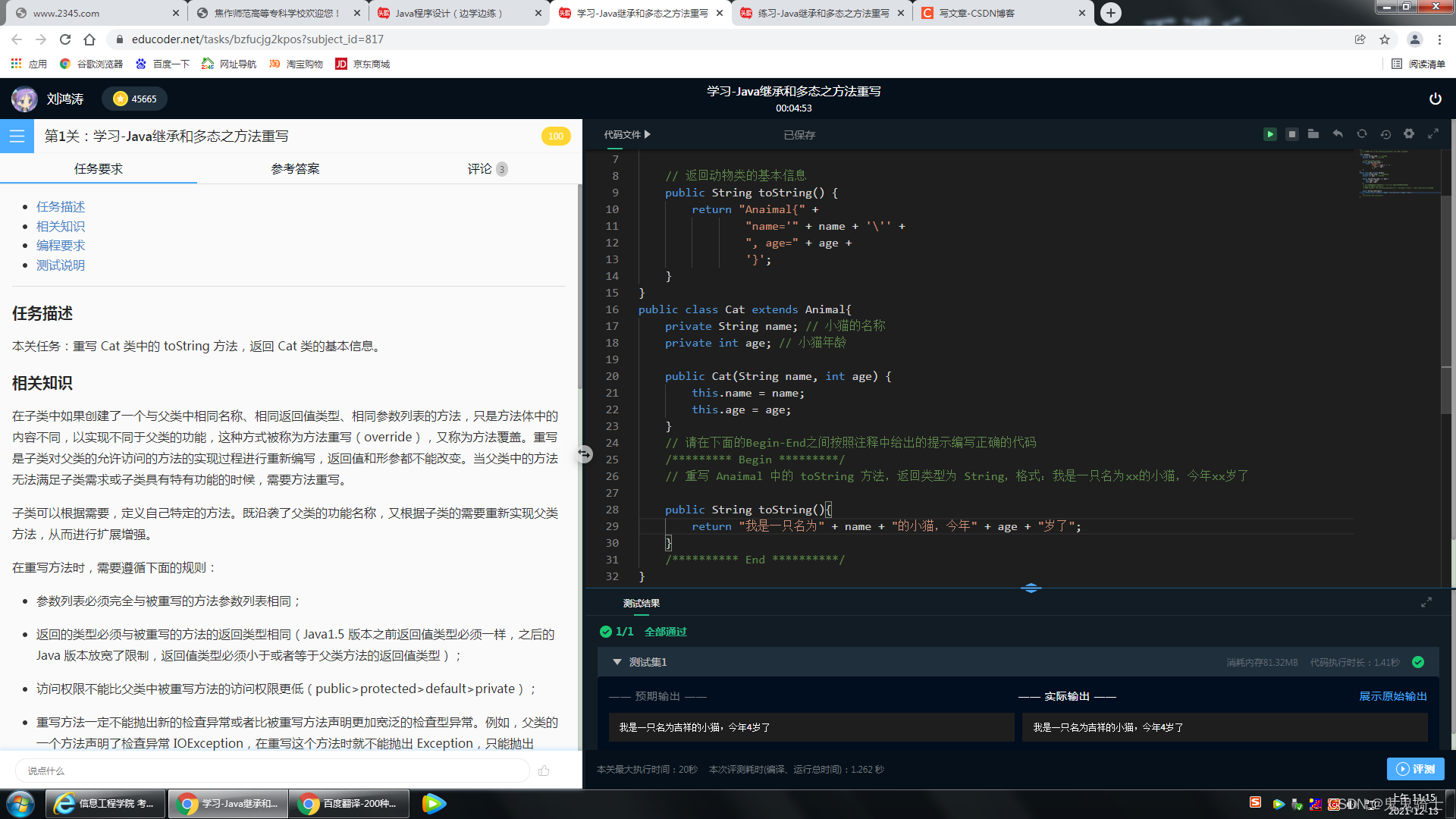Reload the browser page
This screenshot has height=819, width=1456.
65,39
